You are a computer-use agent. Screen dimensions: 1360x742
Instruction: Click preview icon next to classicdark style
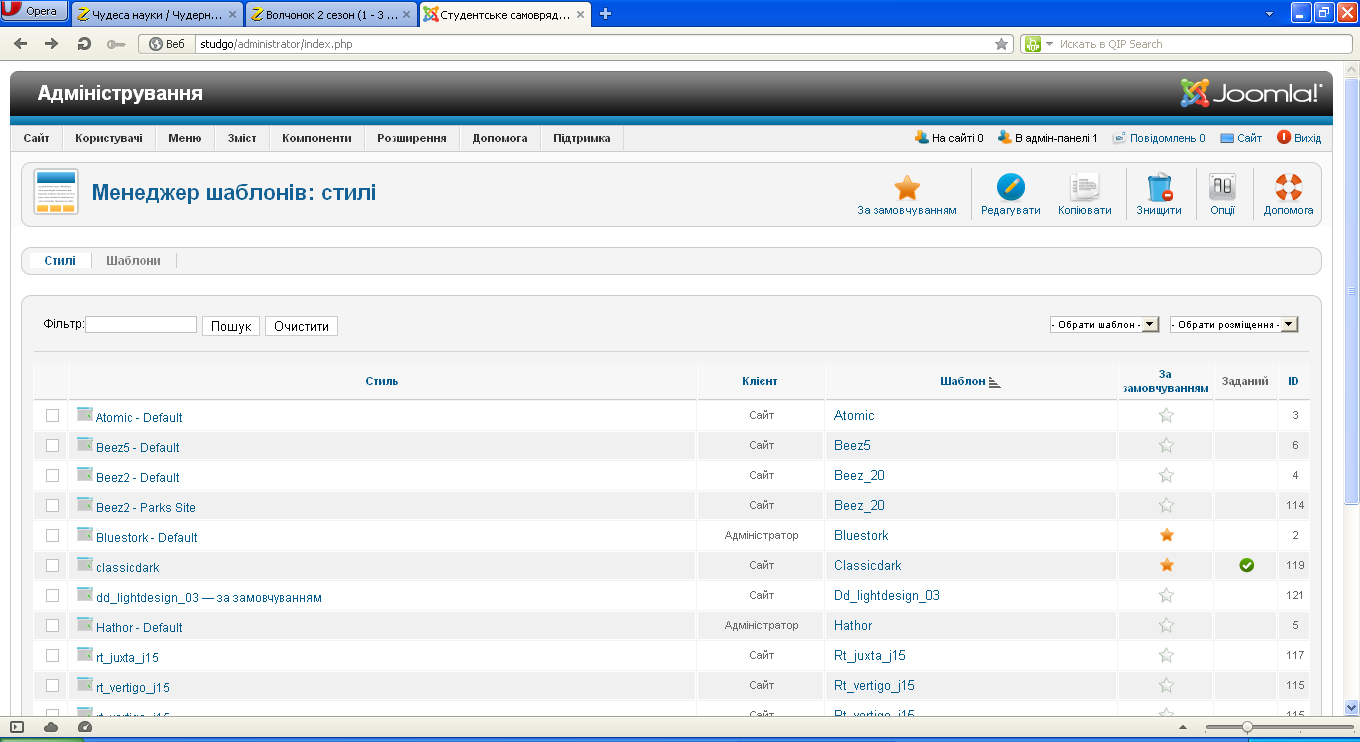(x=85, y=564)
